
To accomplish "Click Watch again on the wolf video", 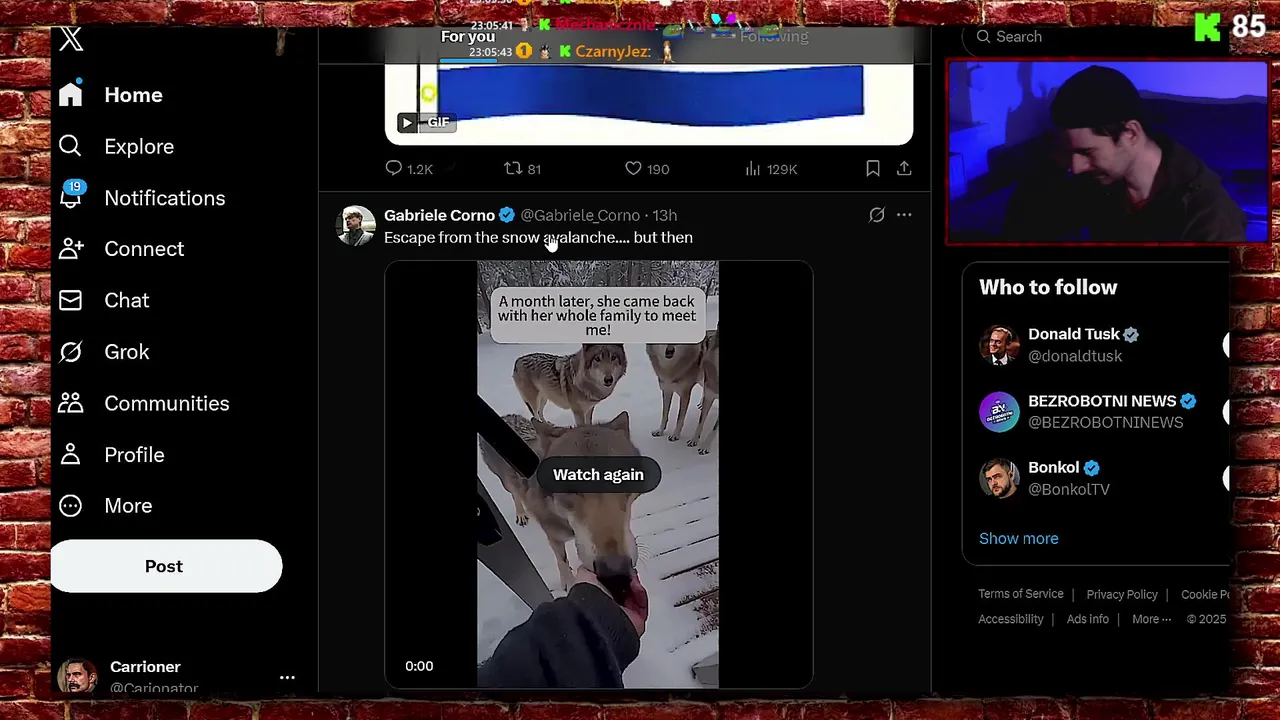I will (598, 474).
